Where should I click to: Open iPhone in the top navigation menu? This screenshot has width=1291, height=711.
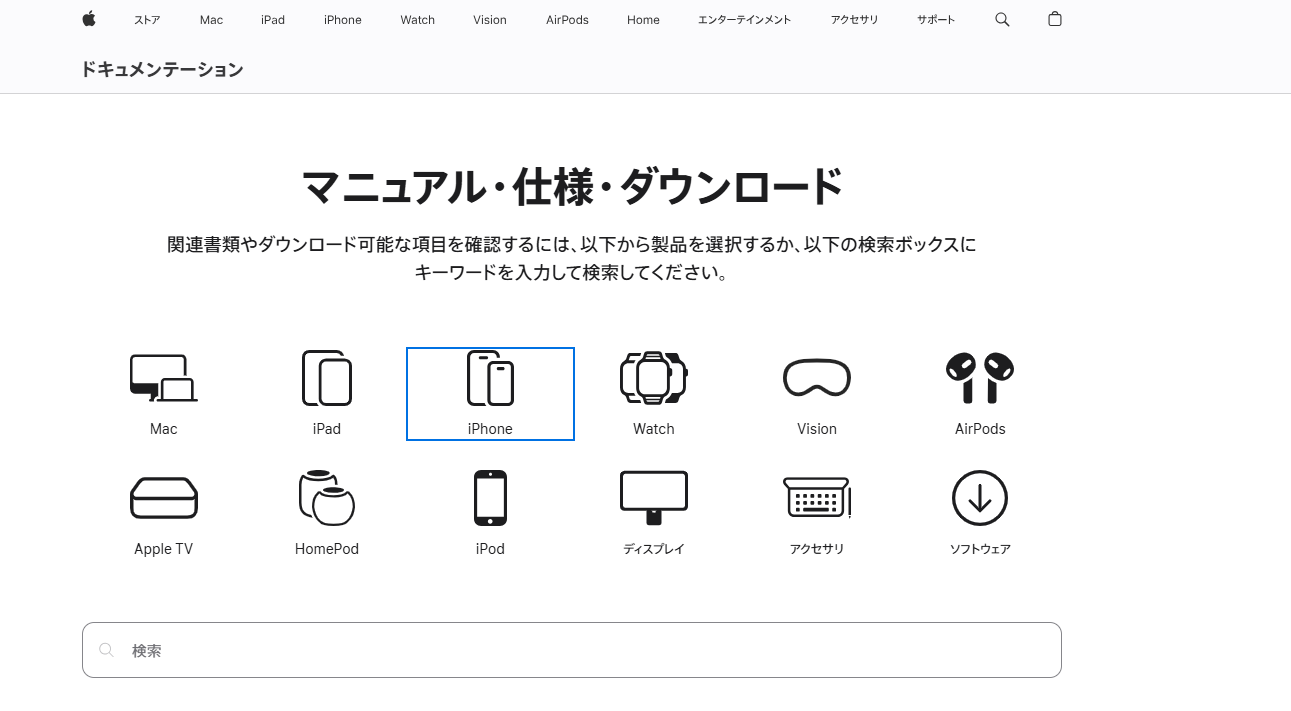[343, 20]
